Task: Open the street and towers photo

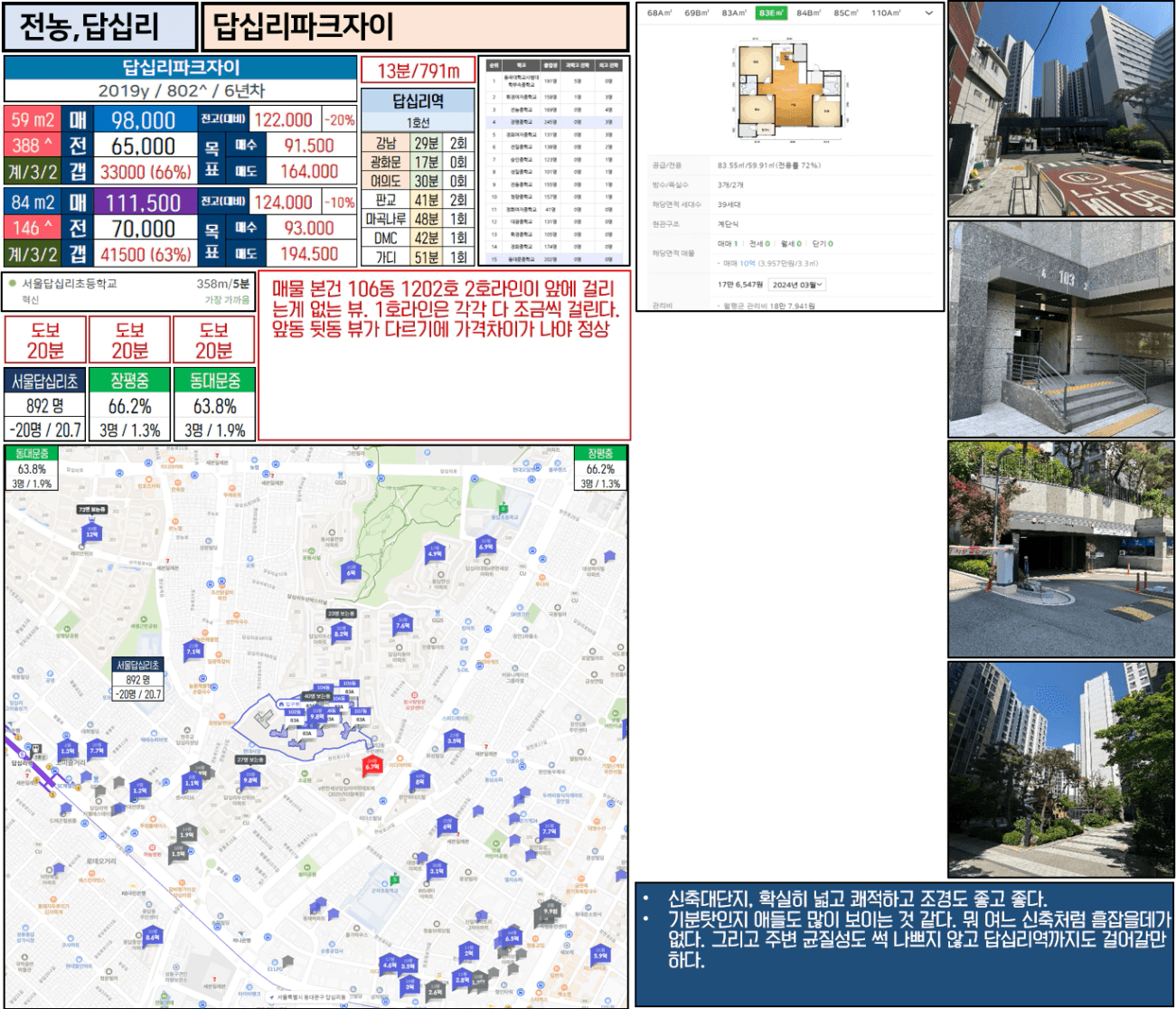Action: (x=1061, y=108)
